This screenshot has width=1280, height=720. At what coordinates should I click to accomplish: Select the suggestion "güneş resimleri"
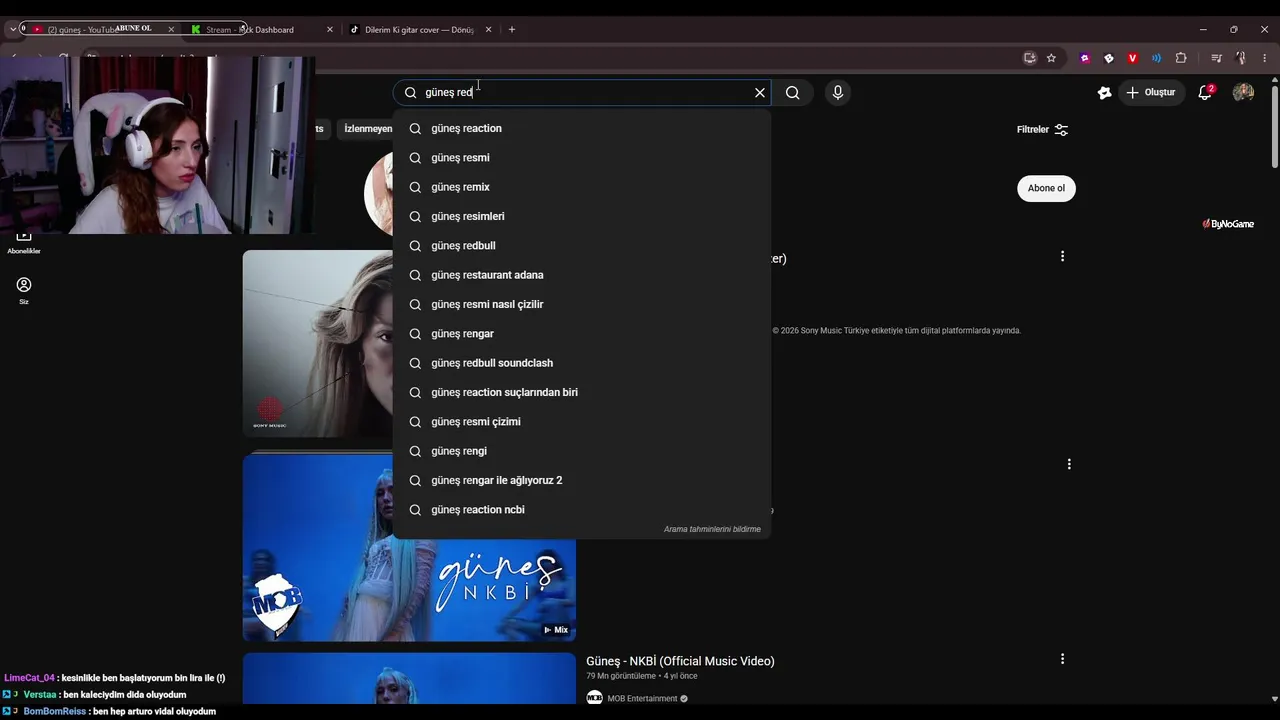tap(582, 216)
